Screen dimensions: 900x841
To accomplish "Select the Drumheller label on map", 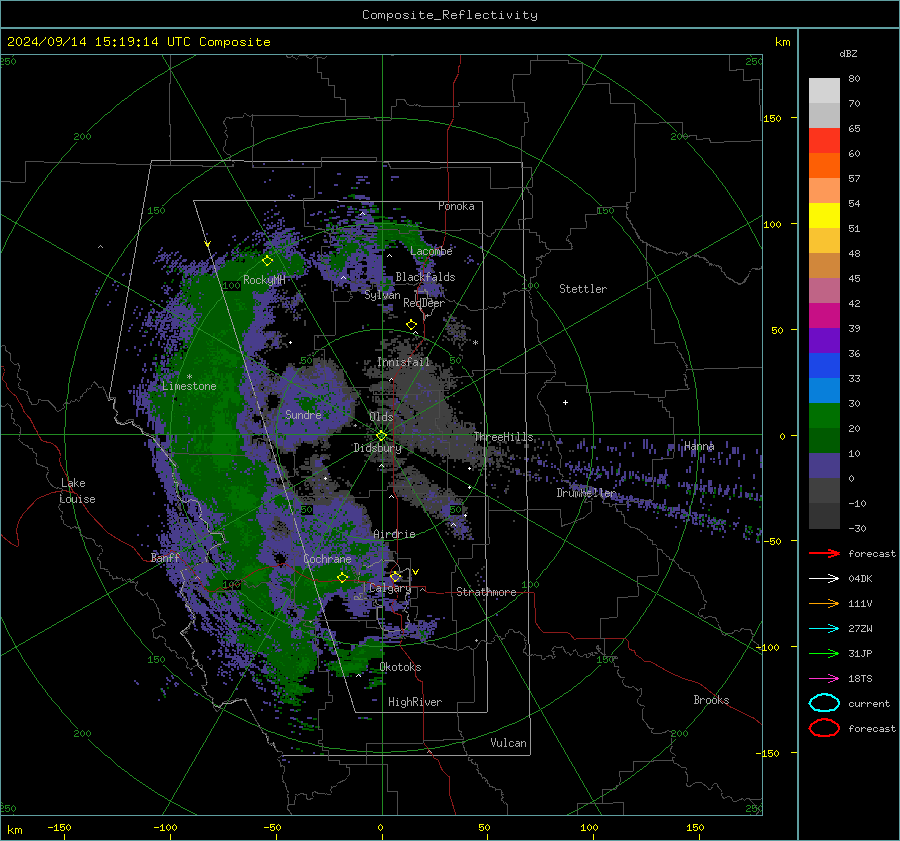I will tap(586, 493).
